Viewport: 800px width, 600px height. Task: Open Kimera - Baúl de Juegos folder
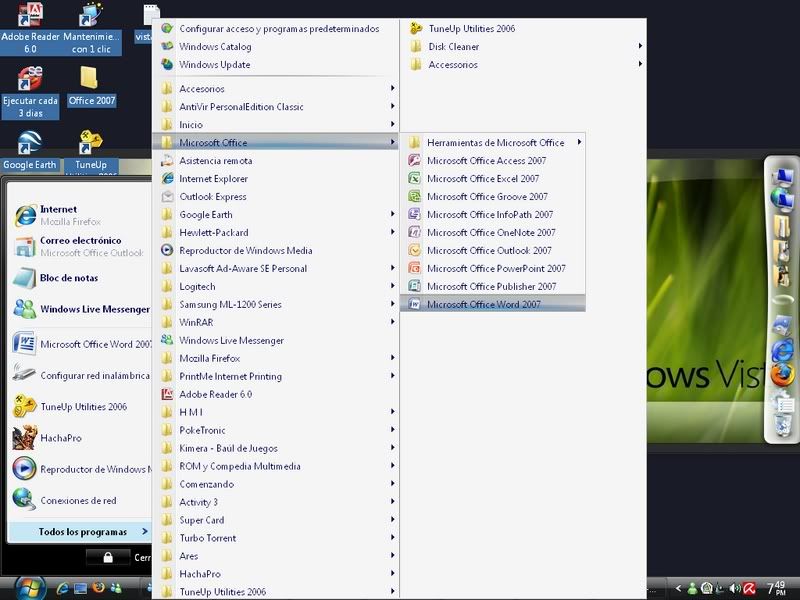tap(276, 448)
